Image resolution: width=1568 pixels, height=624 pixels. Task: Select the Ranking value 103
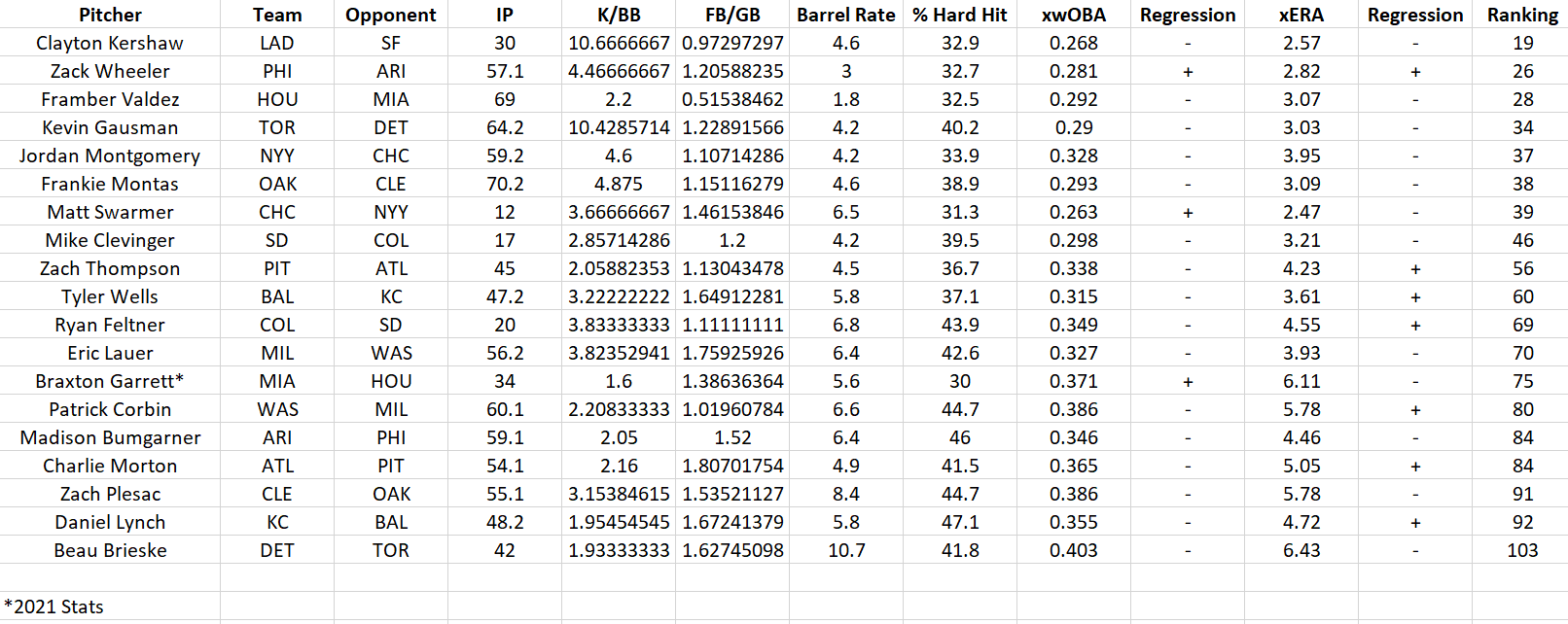tap(1522, 550)
